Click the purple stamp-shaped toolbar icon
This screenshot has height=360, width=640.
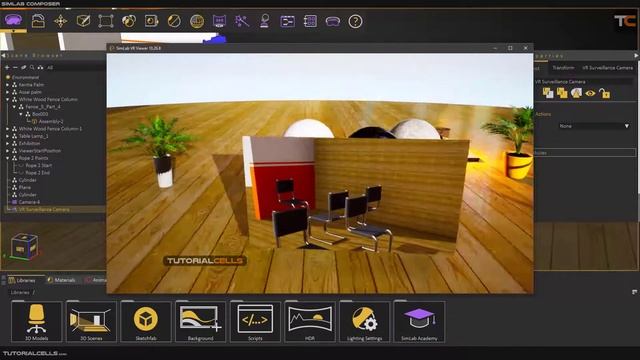264,21
